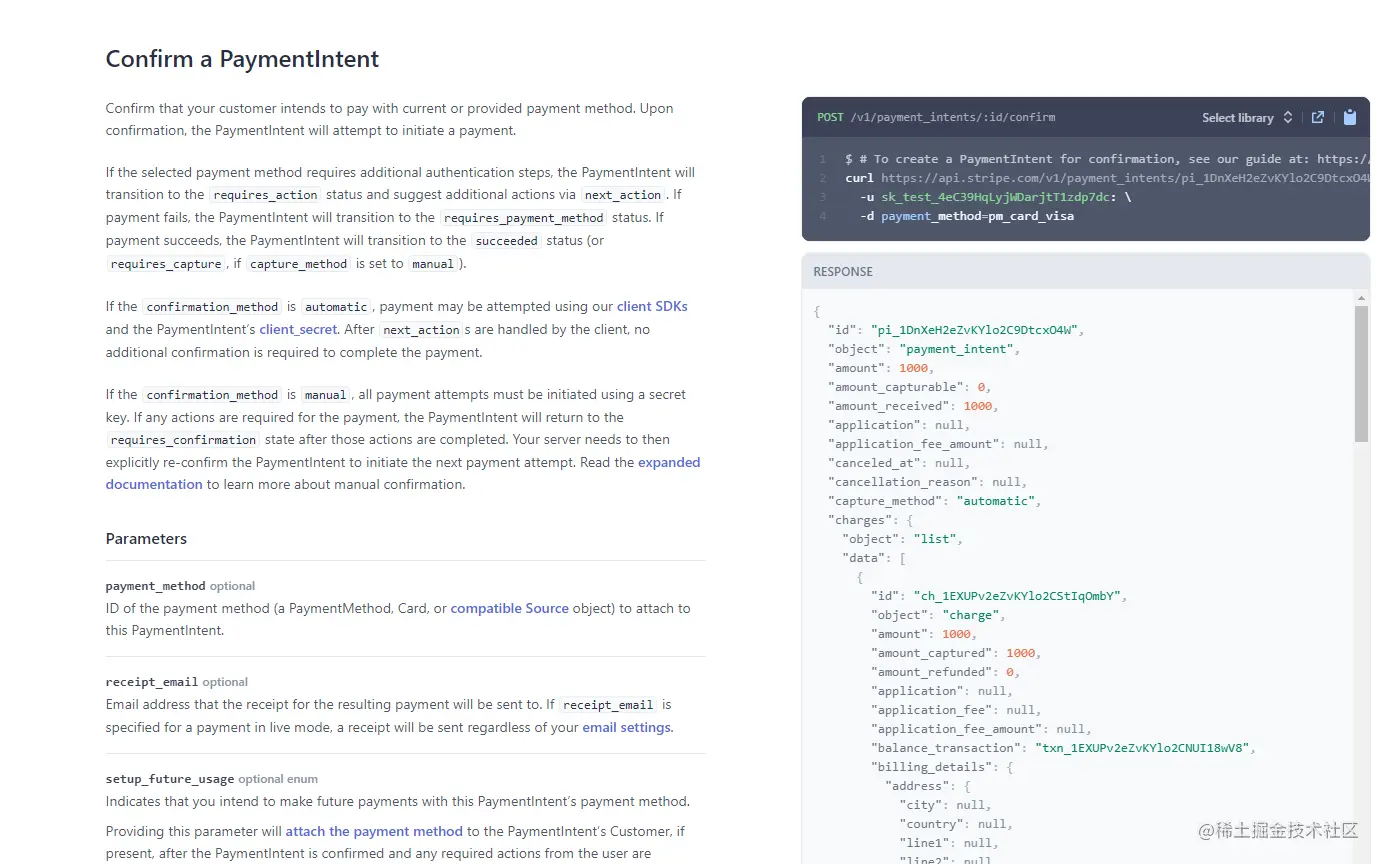Click the Parameters section heading

[146, 538]
